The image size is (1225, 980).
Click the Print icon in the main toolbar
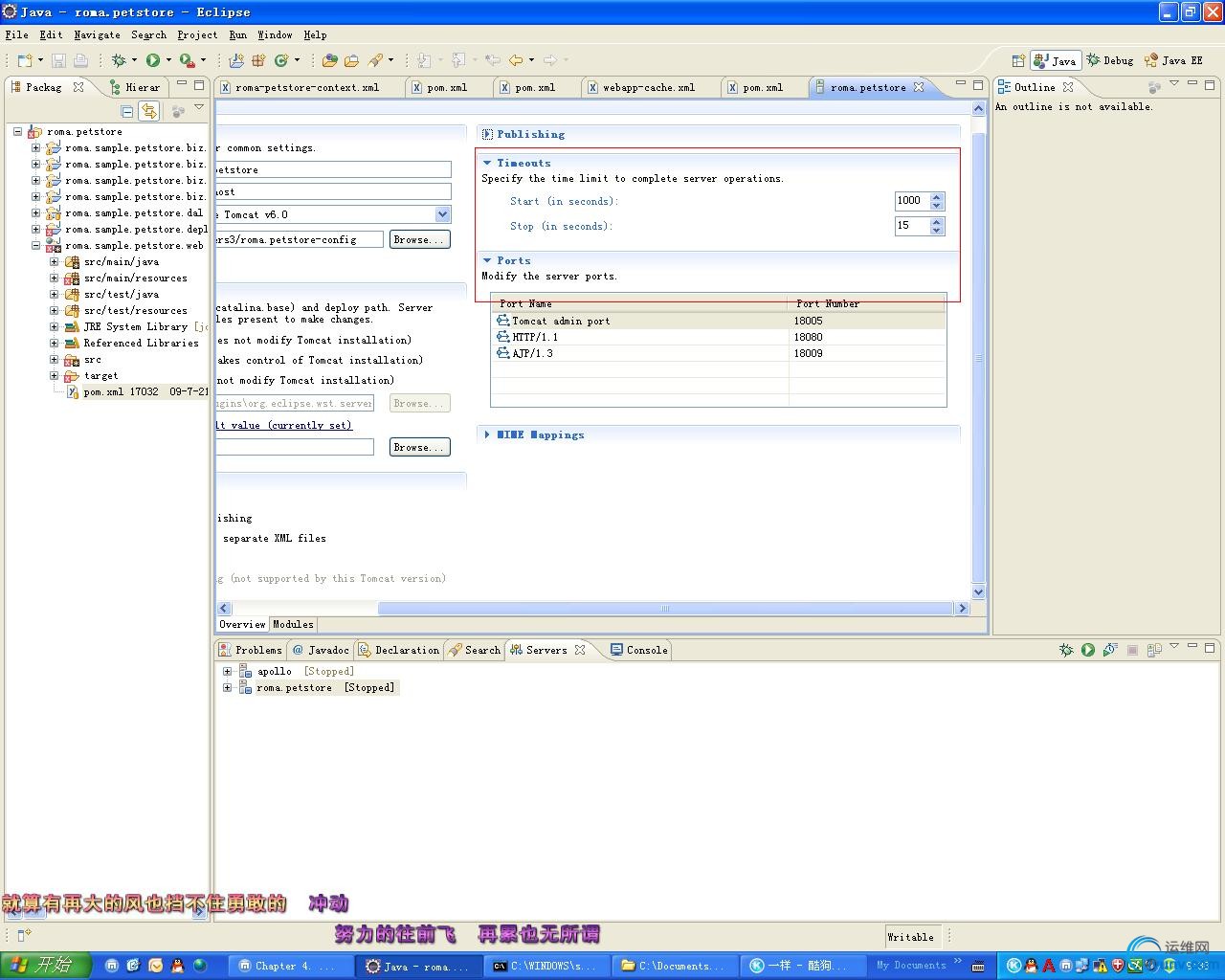(80, 60)
